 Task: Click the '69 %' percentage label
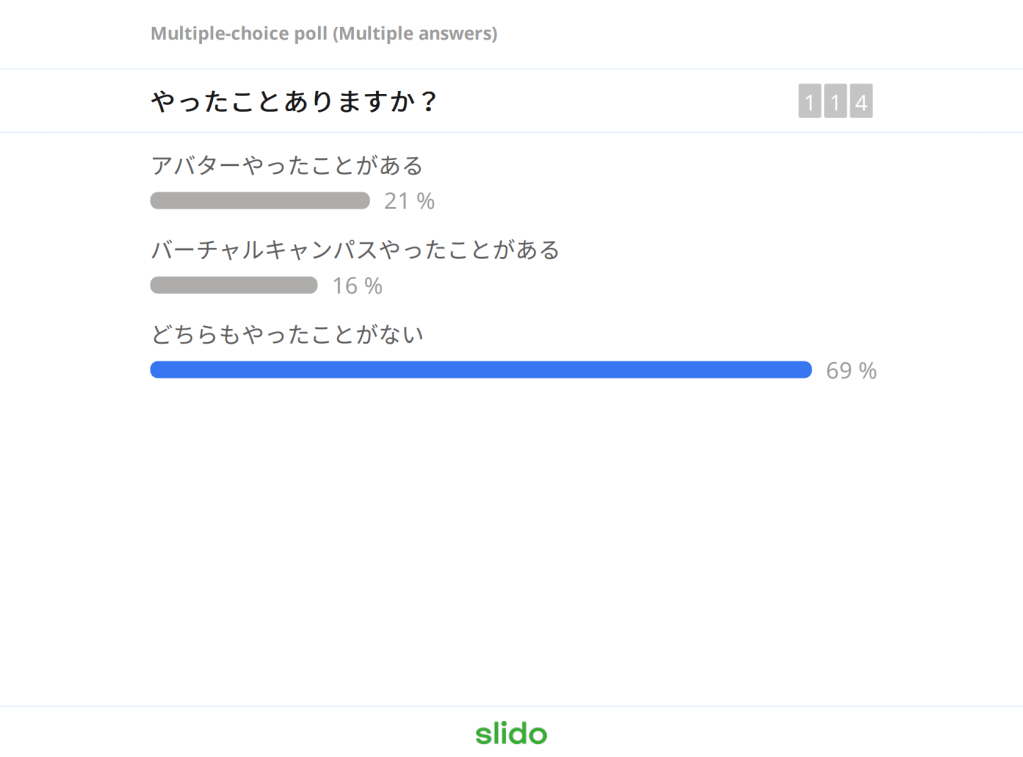tap(851, 371)
